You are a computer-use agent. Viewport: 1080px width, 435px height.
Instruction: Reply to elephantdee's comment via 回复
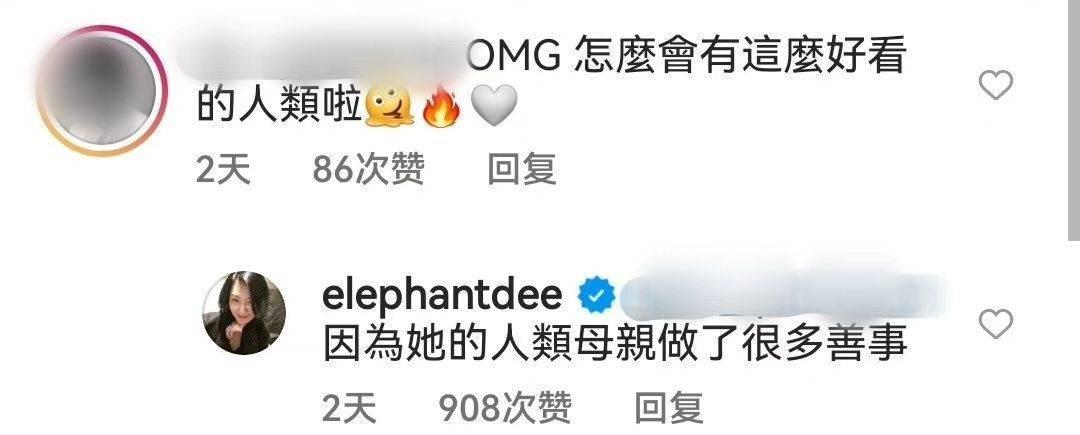[669, 407]
